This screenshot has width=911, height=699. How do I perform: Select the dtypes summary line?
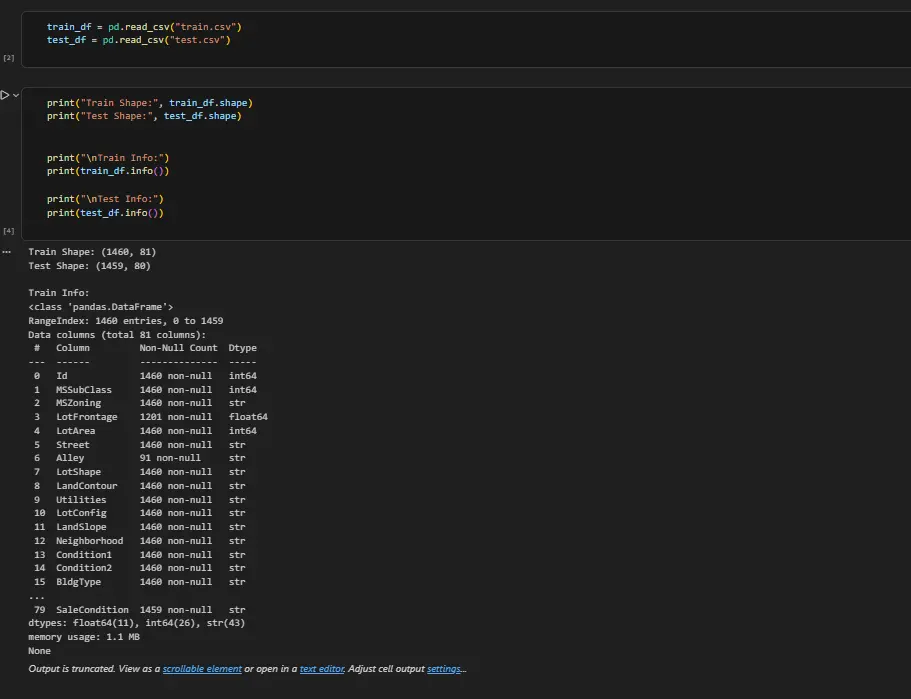[x=137, y=623]
